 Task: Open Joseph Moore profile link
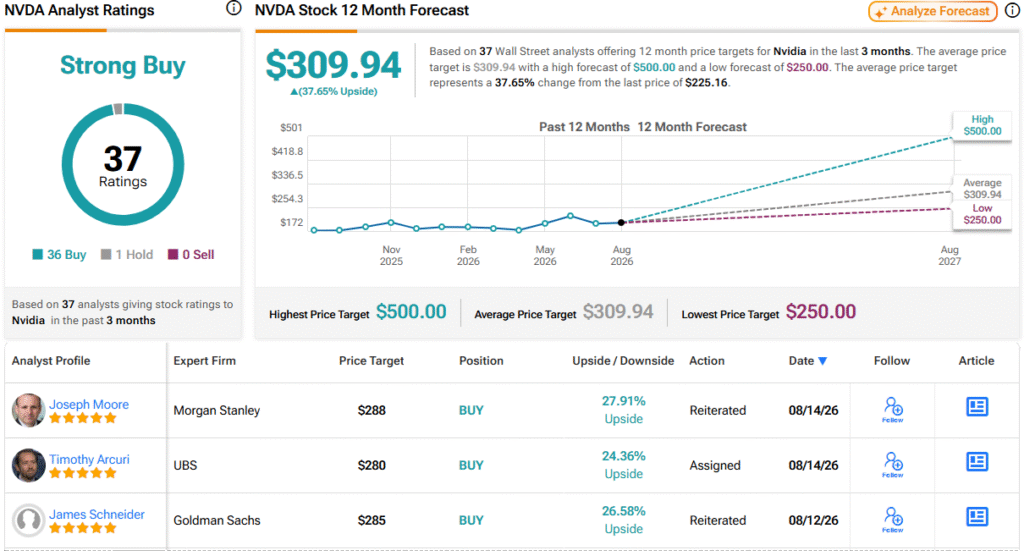pyautogui.click(x=89, y=404)
